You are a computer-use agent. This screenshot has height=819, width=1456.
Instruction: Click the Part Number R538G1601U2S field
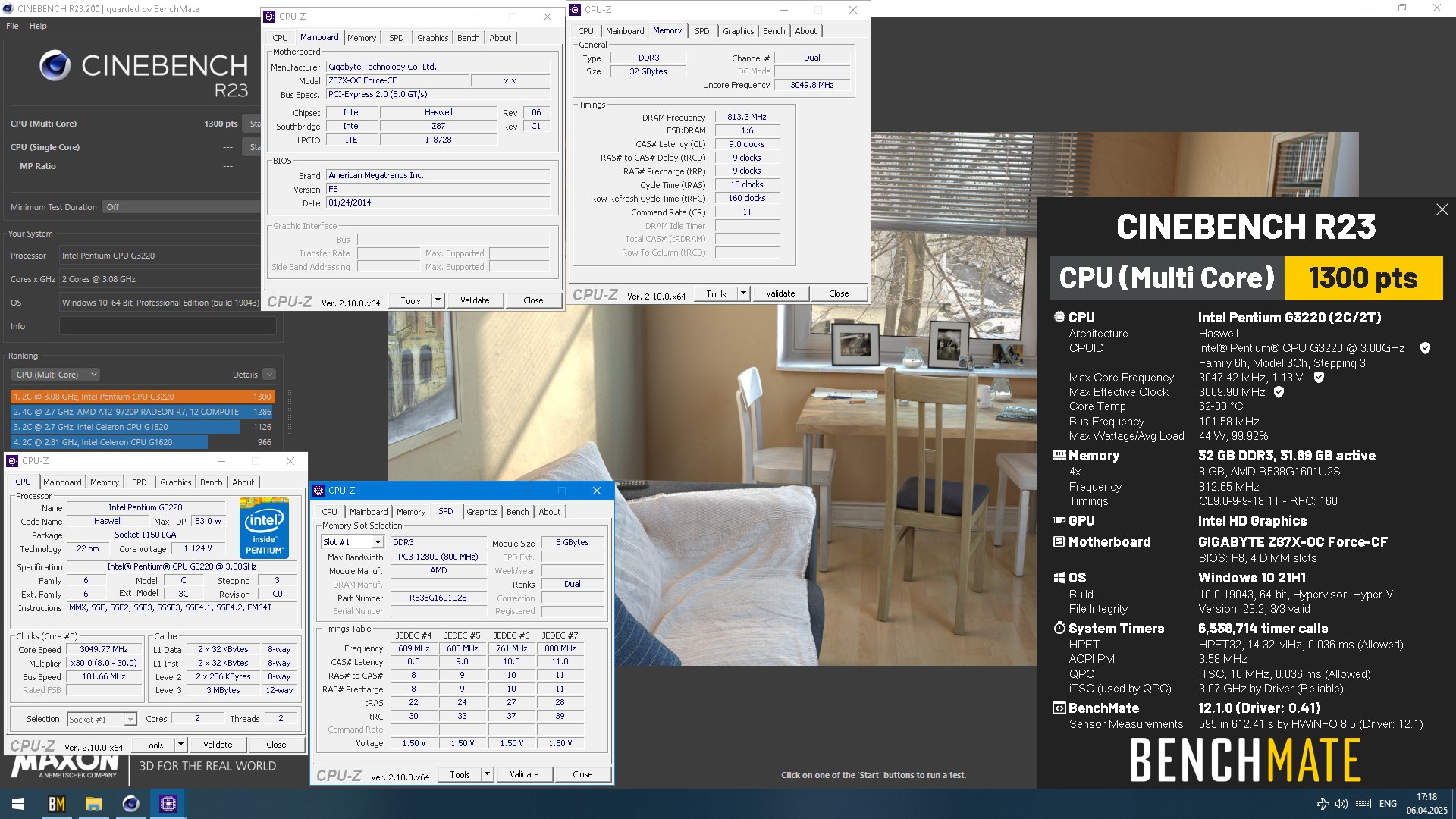click(x=438, y=598)
